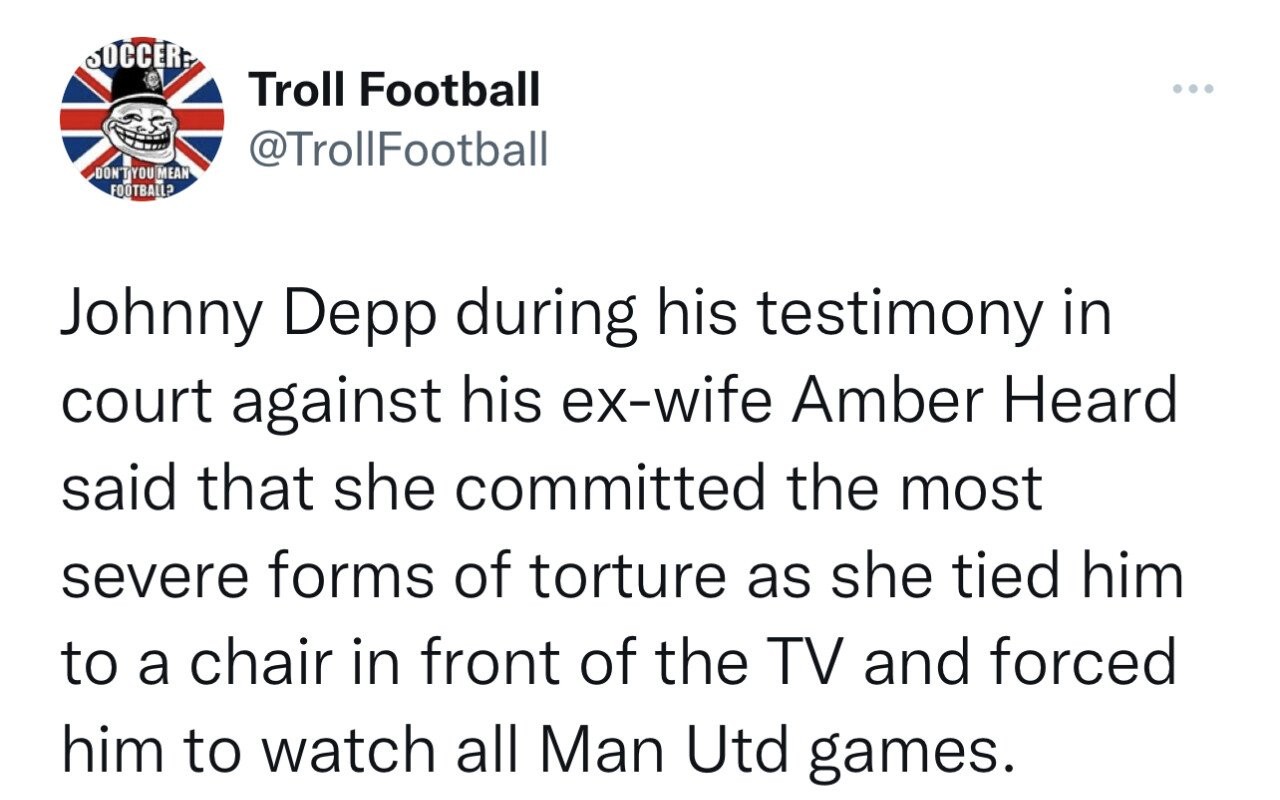This screenshot has height=800, width=1280.
Task: Click the word "court" in the tweet
Action: [x=131, y=403]
